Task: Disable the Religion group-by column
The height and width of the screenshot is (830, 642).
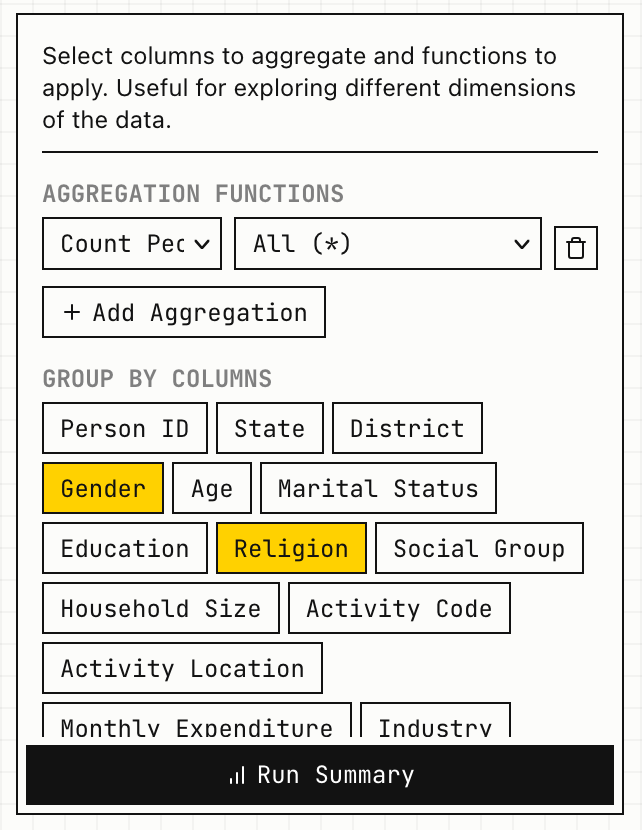Action: click(x=291, y=549)
